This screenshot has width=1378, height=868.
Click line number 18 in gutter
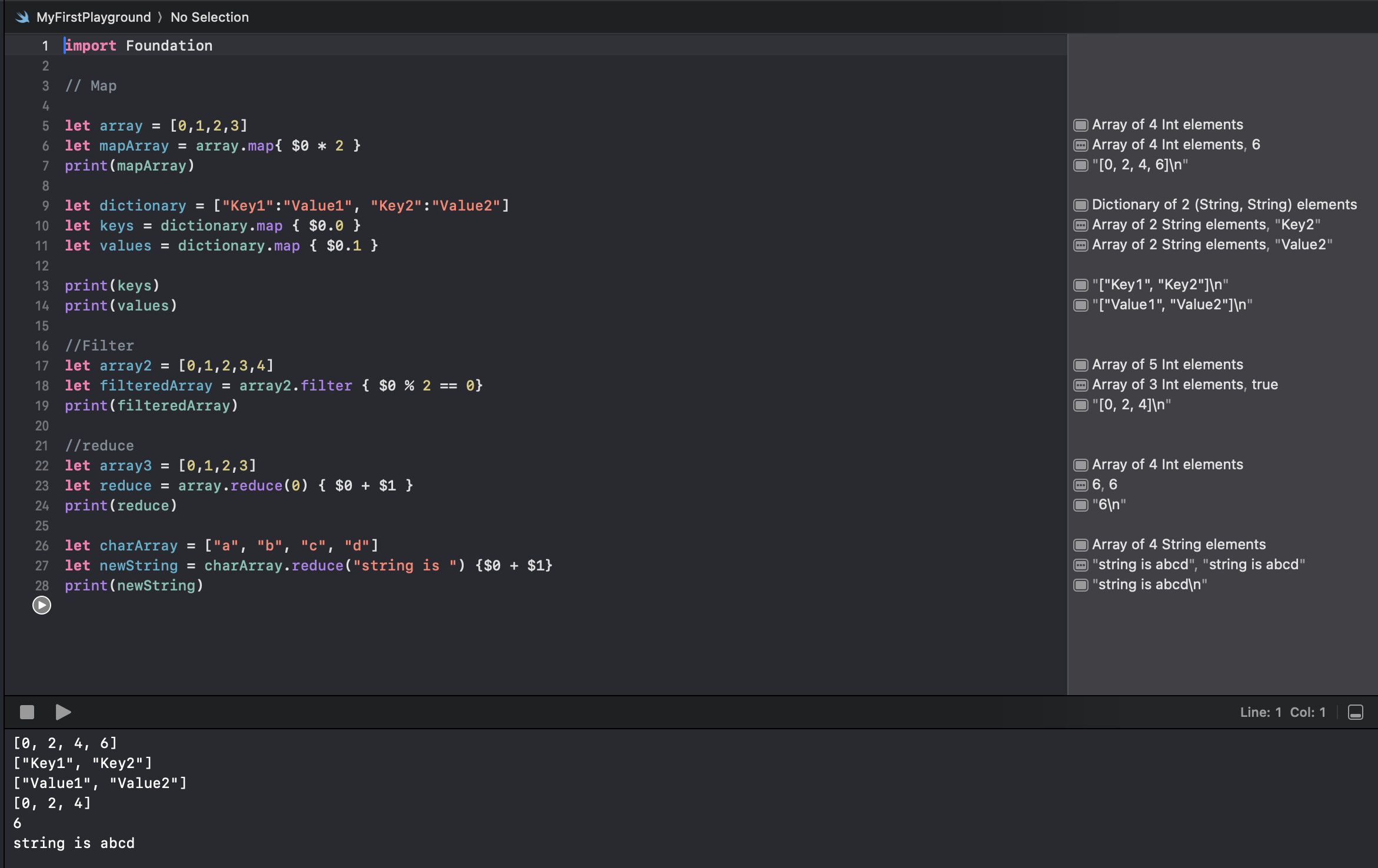(42, 386)
